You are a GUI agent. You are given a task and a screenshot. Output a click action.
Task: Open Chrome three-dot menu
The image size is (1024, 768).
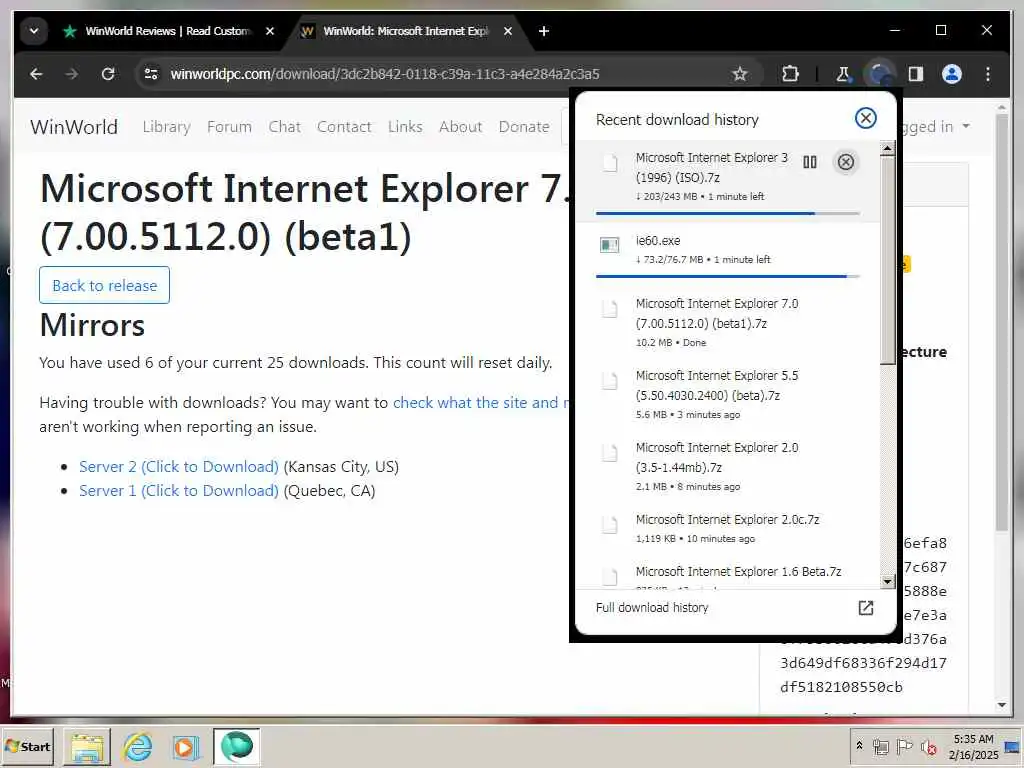point(987,74)
